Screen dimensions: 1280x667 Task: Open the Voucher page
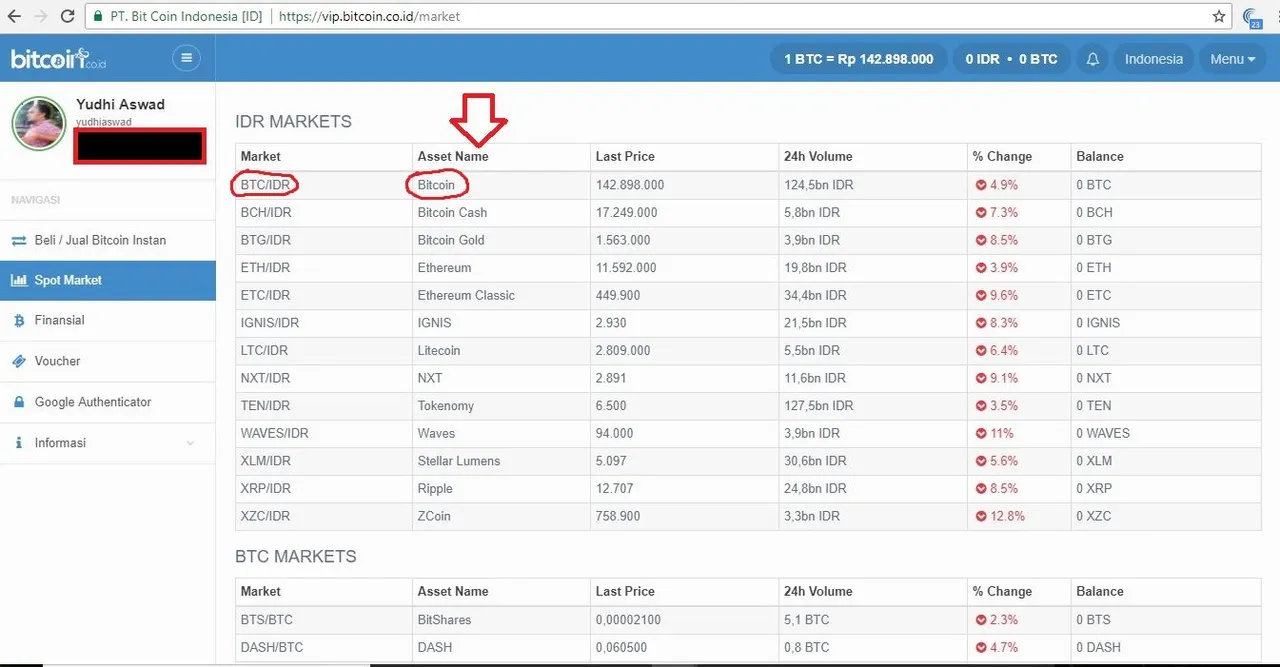tap(107, 361)
